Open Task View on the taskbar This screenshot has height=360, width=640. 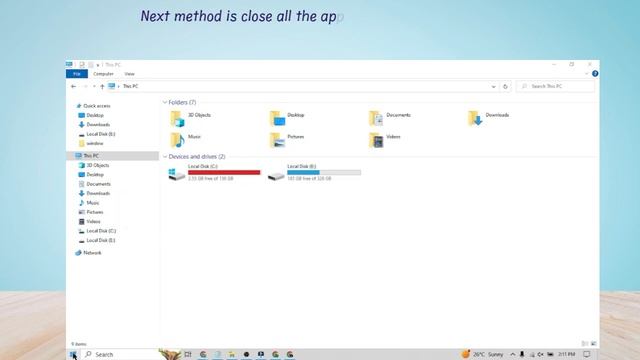pyautogui.click(x=188, y=354)
